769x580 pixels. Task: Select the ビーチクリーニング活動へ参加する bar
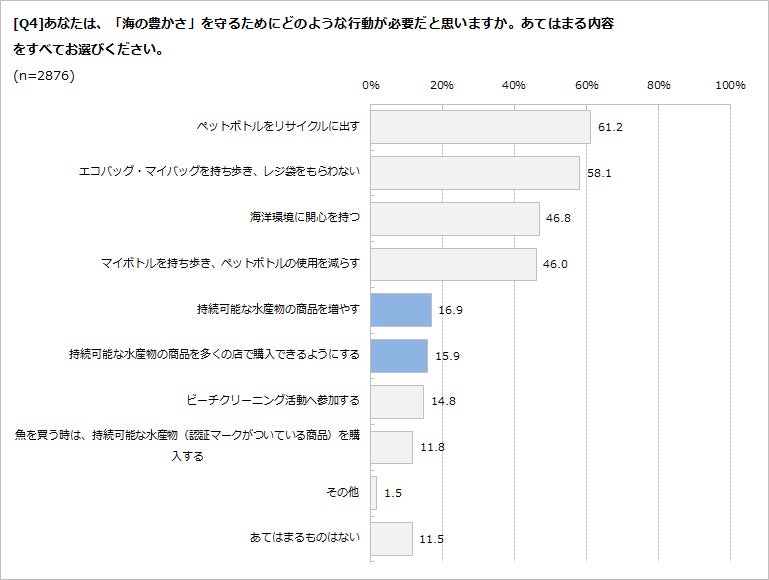(x=397, y=401)
